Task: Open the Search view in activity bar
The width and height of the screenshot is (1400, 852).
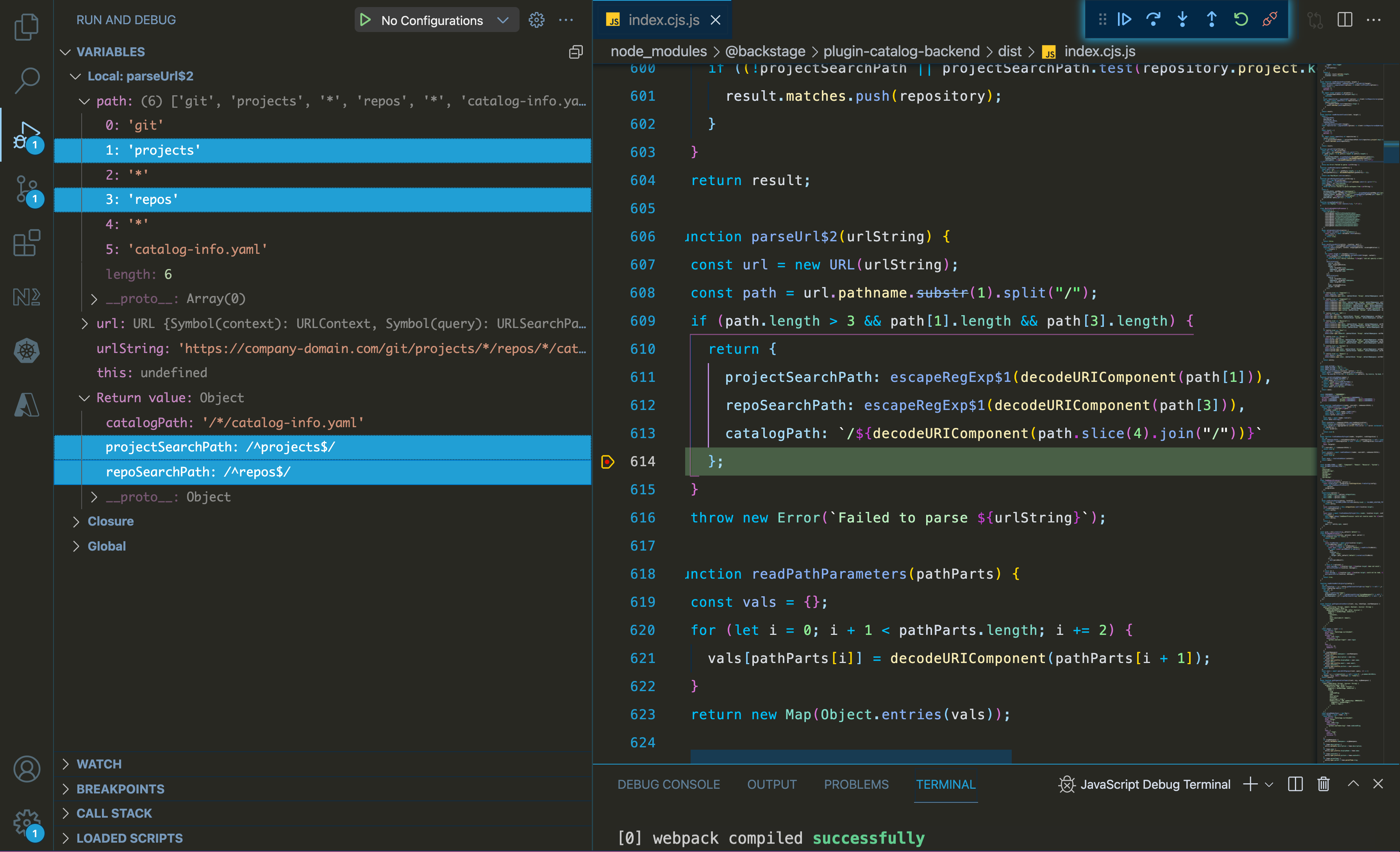Action: coord(27,80)
